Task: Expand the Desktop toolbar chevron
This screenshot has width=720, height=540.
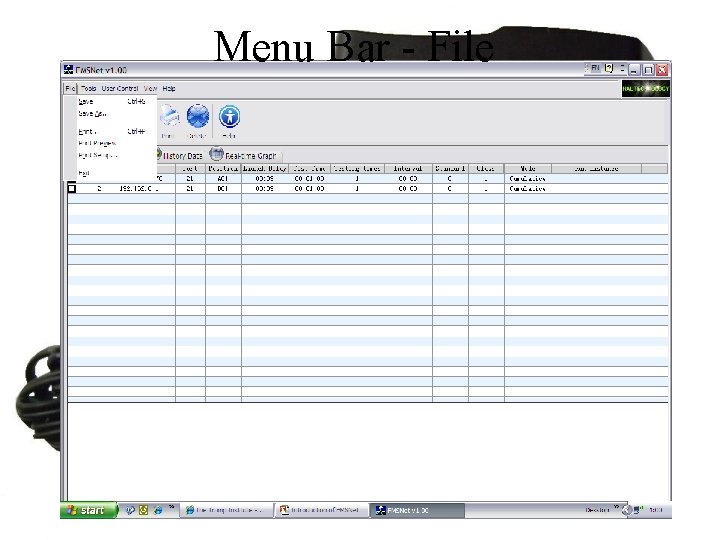Action: (x=616, y=507)
